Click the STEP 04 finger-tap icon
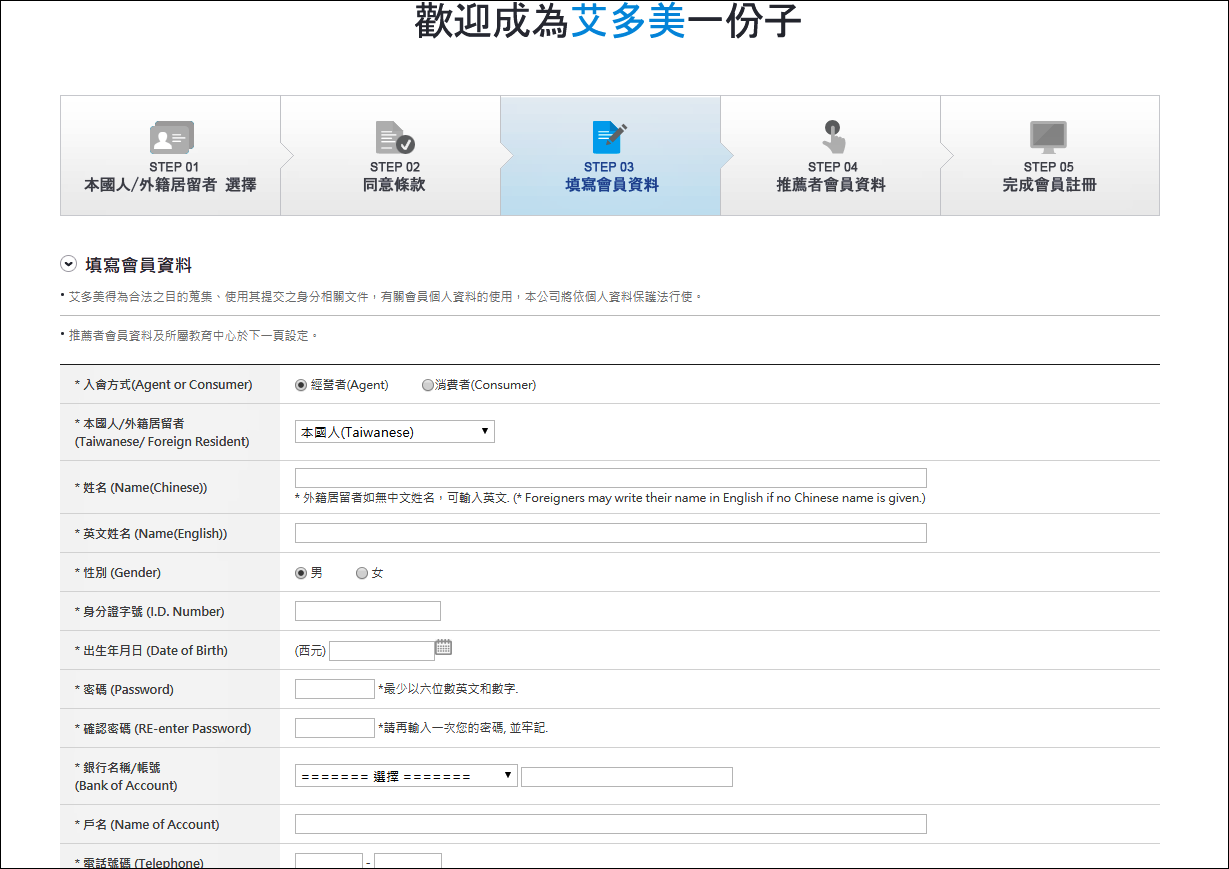Screen dimensions: 1229x869 pyautogui.click(x=833, y=138)
